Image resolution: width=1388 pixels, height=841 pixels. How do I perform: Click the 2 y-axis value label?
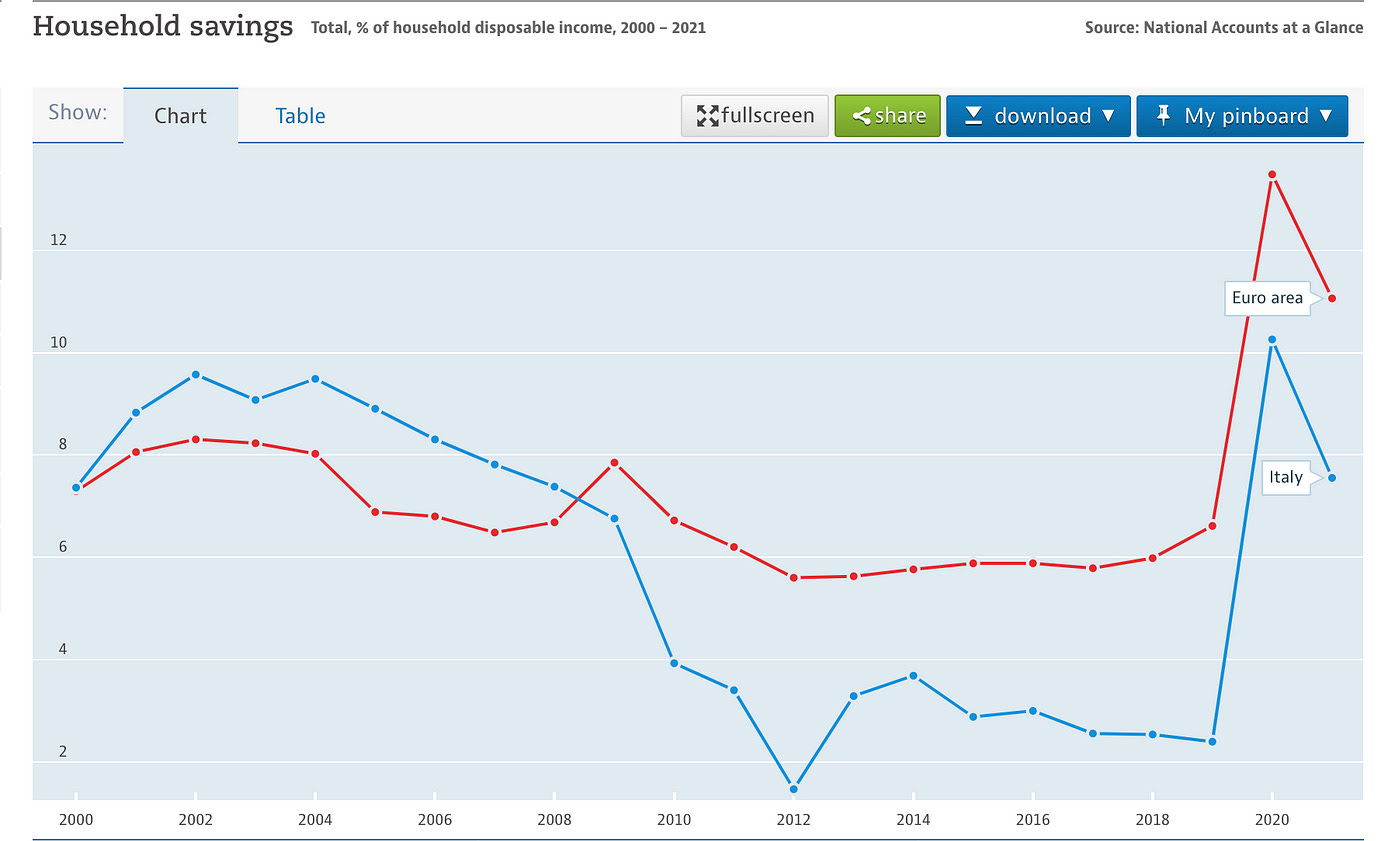[62, 751]
